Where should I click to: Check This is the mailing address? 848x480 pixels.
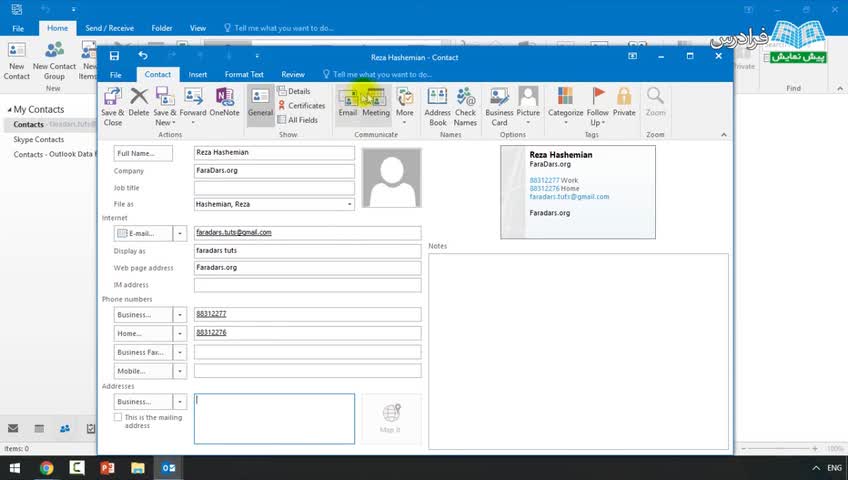(x=118, y=417)
